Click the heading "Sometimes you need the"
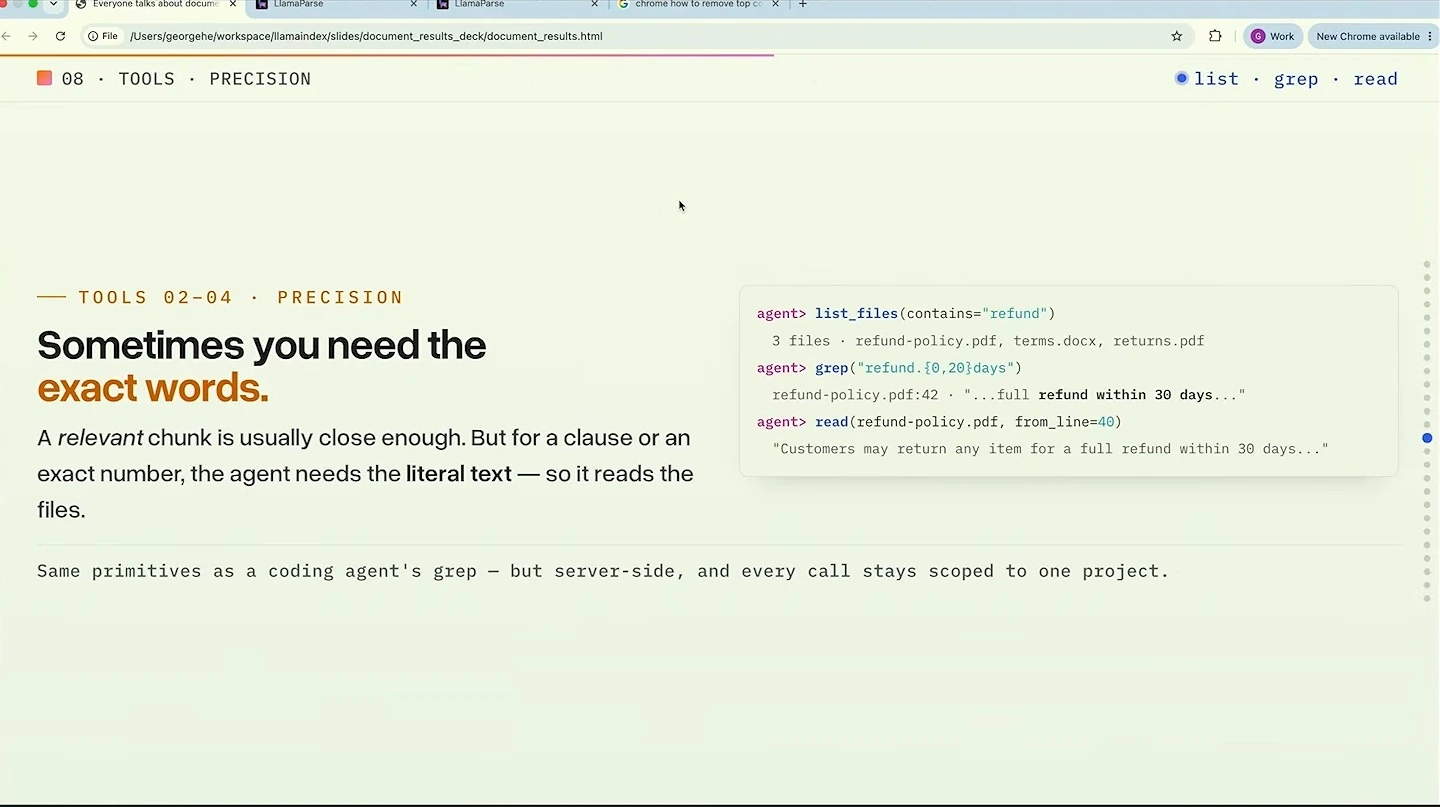1440x807 pixels. coord(262,345)
